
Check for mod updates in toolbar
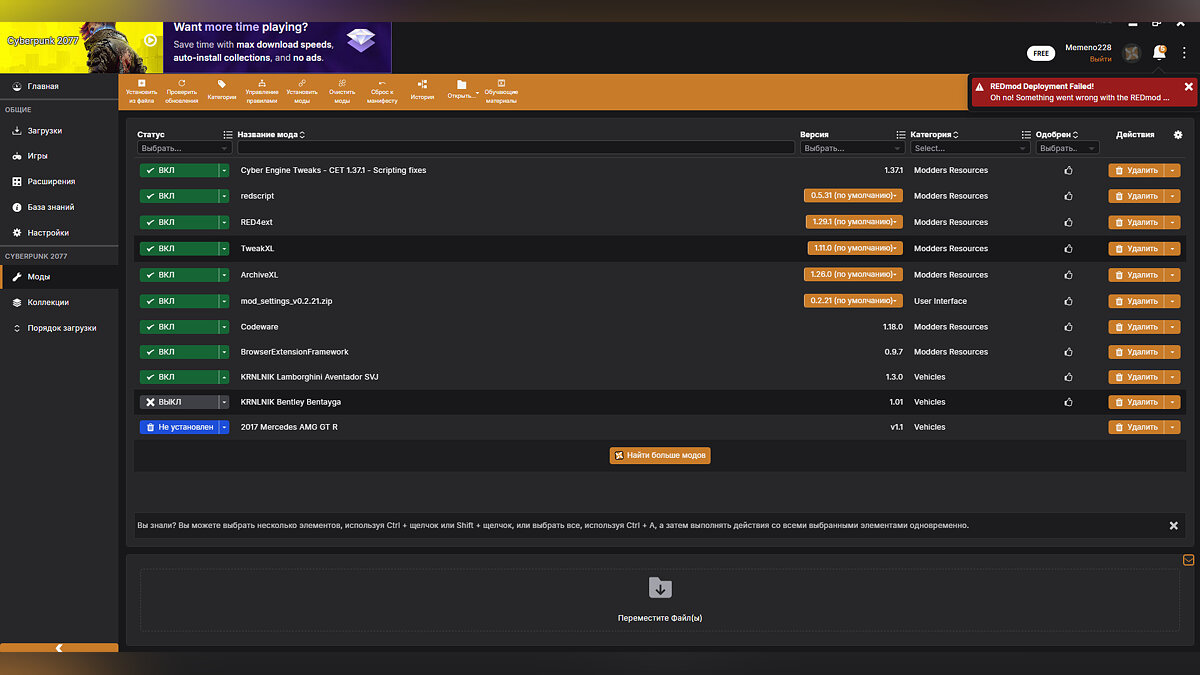coord(181,84)
